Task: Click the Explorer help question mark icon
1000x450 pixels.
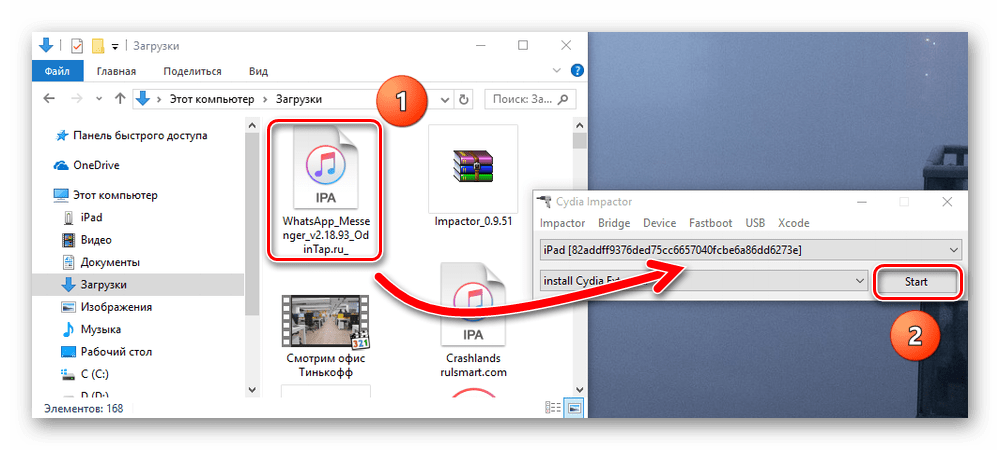Action: pos(577,71)
